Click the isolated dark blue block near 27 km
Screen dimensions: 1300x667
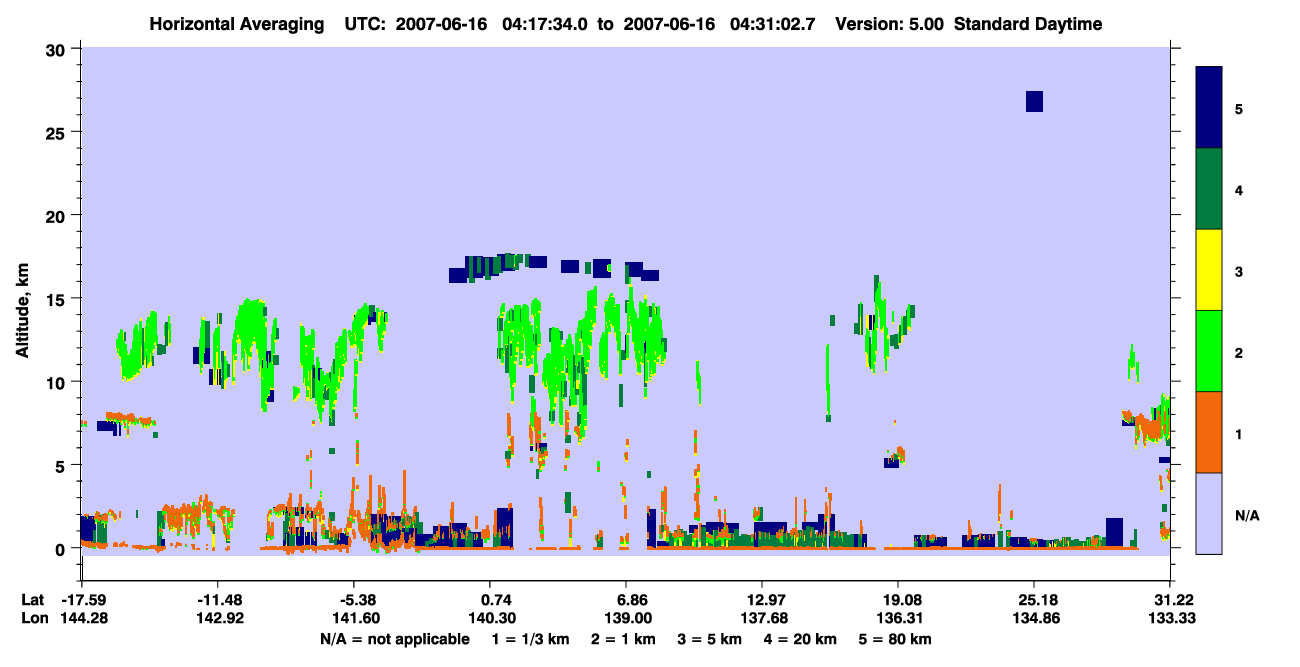(1034, 101)
